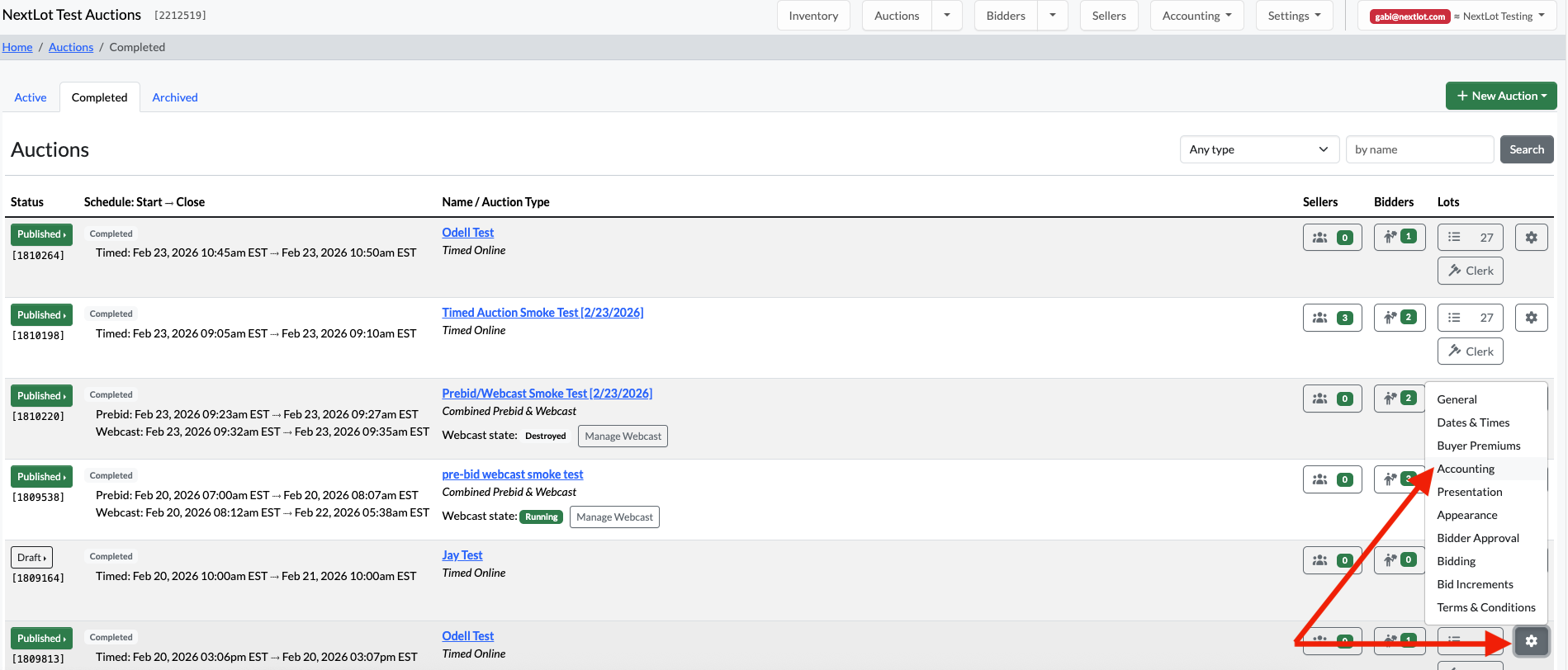Open settings gear for Odell Test [1810264]
The width and height of the screenshot is (1568, 670).
click(x=1531, y=238)
